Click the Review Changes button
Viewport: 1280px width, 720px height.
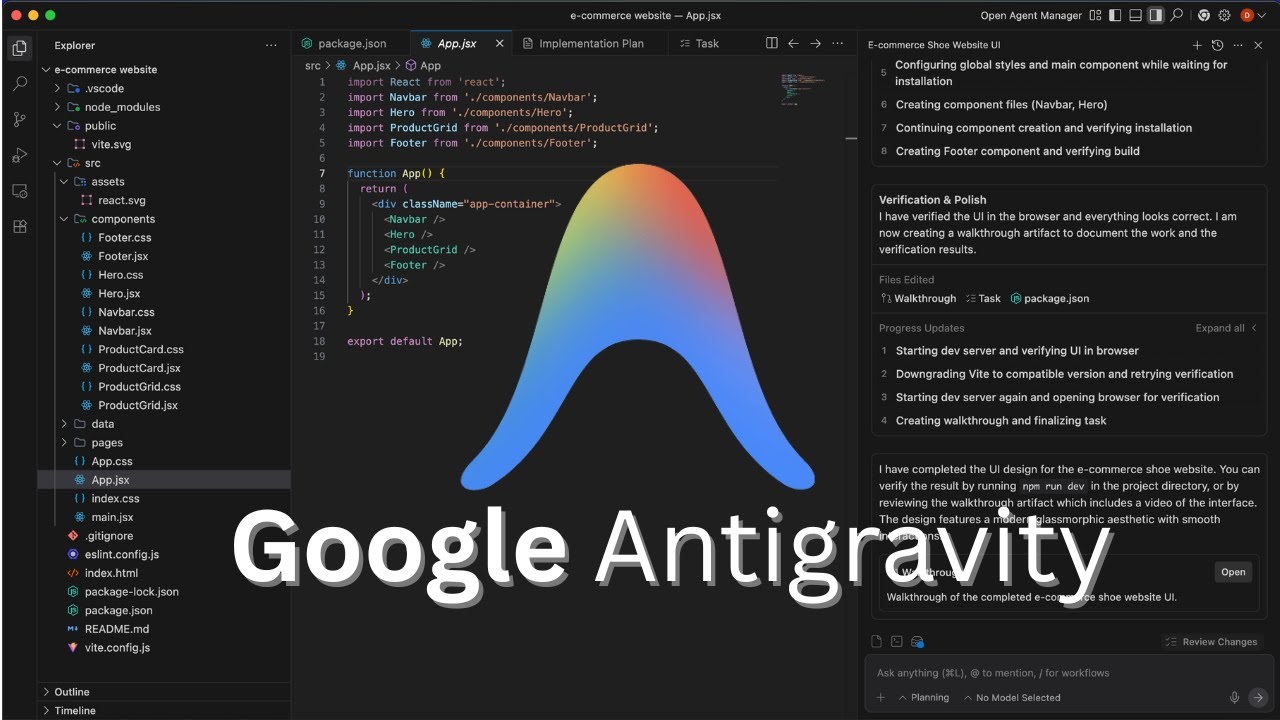click(x=1212, y=642)
